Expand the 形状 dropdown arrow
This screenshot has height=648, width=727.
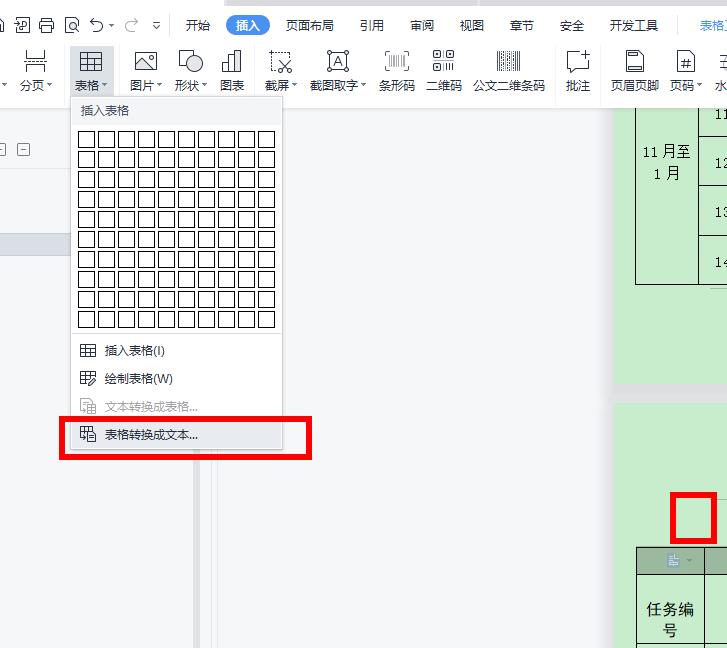tap(204, 85)
